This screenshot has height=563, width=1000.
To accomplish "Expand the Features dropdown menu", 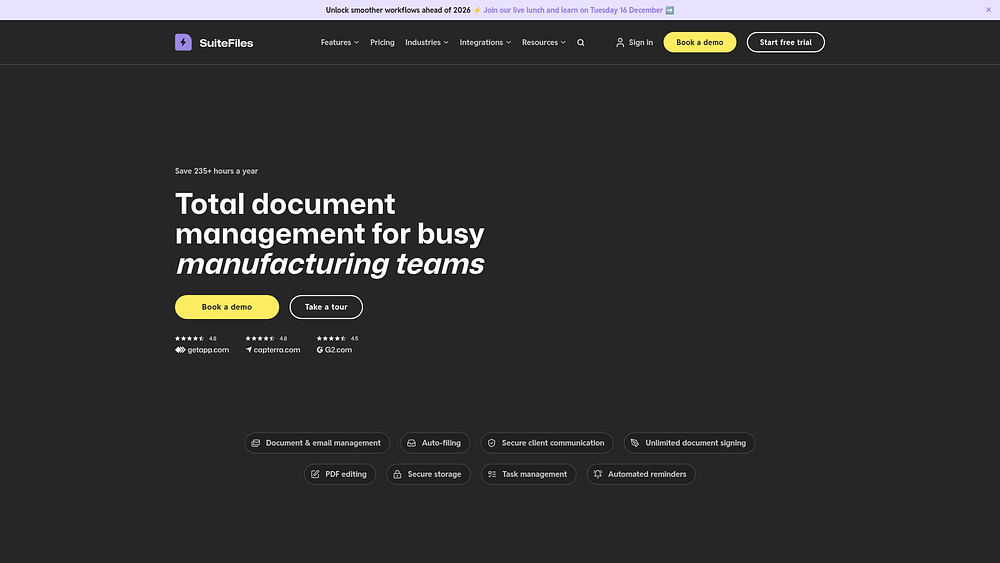I will click(x=339, y=43).
